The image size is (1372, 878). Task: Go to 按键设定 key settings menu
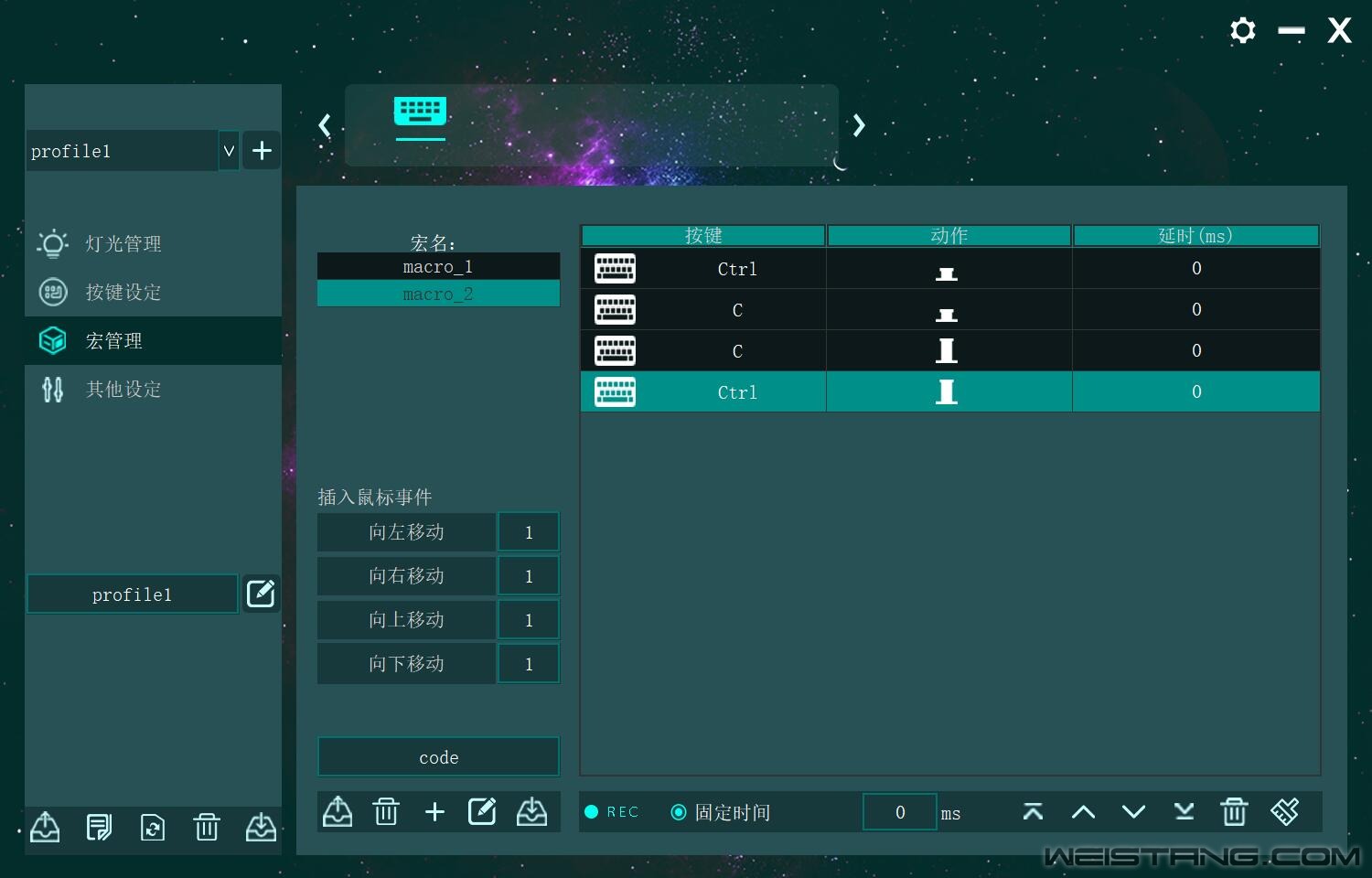(153, 292)
